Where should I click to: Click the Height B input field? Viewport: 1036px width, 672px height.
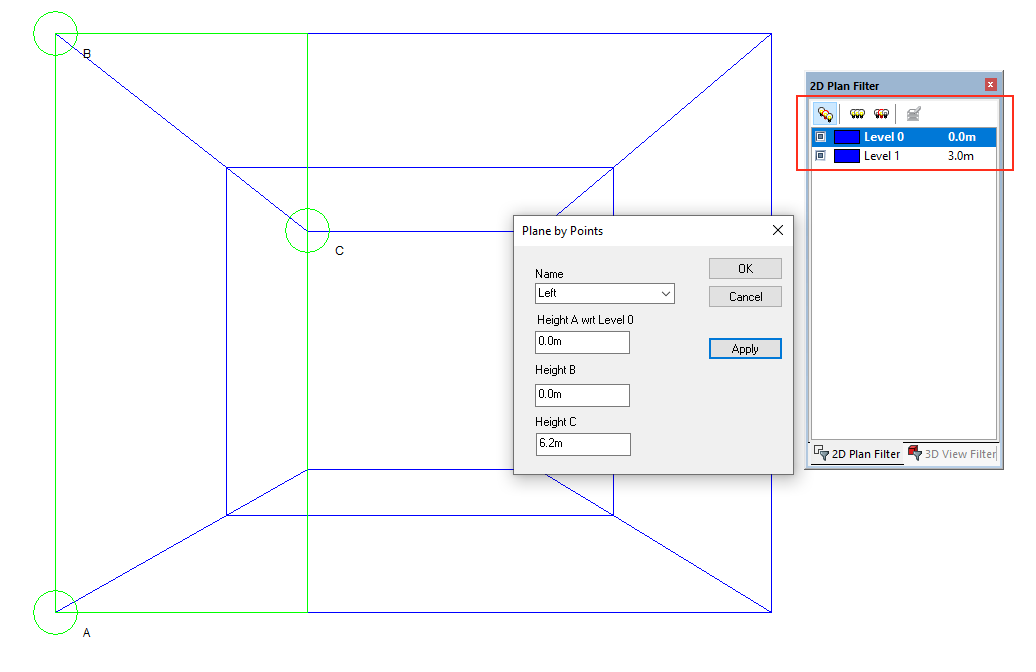(582, 394)
